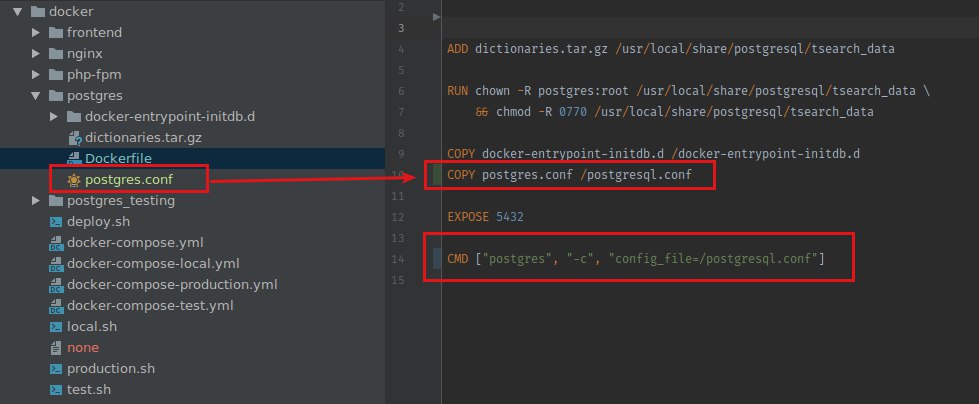Open docker-compose-production.yml from the tree
This screenshot has width=979, height=404.
pos(172,285)
